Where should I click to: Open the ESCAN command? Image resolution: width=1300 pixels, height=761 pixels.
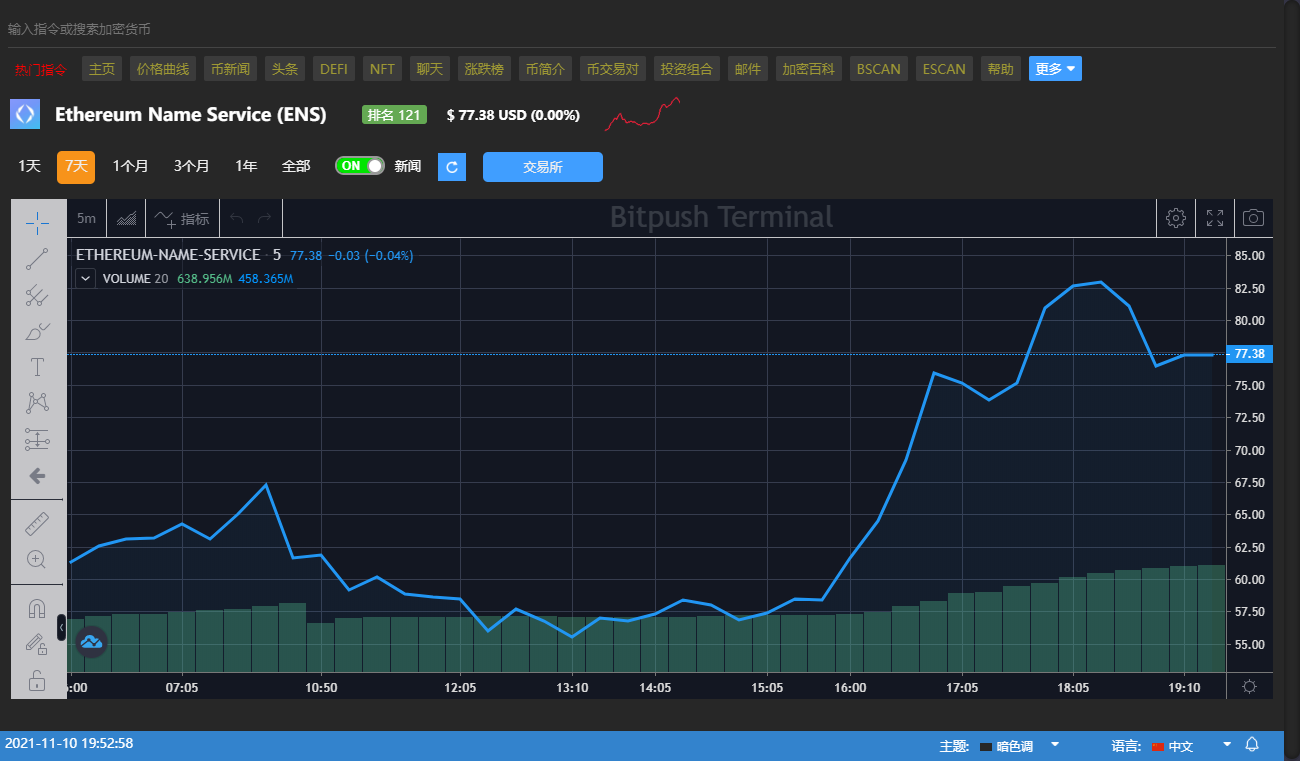pyautogui.click(x=944, y=69)
